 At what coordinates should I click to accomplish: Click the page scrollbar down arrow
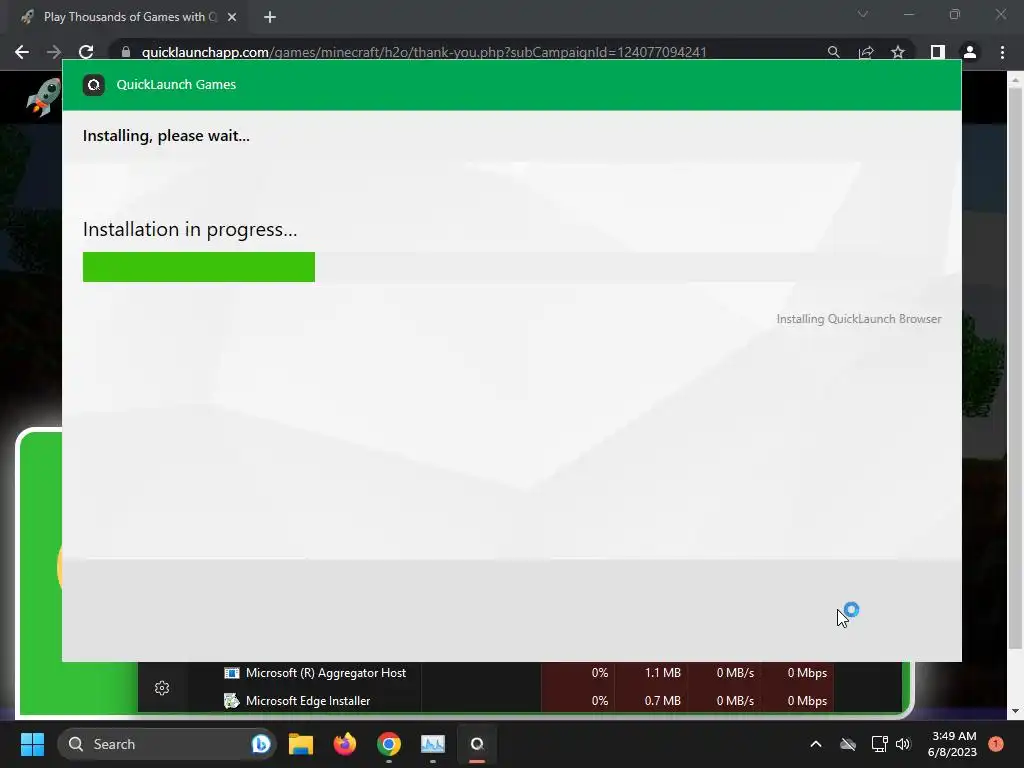pyautogui.click(x=1015, y=711)
